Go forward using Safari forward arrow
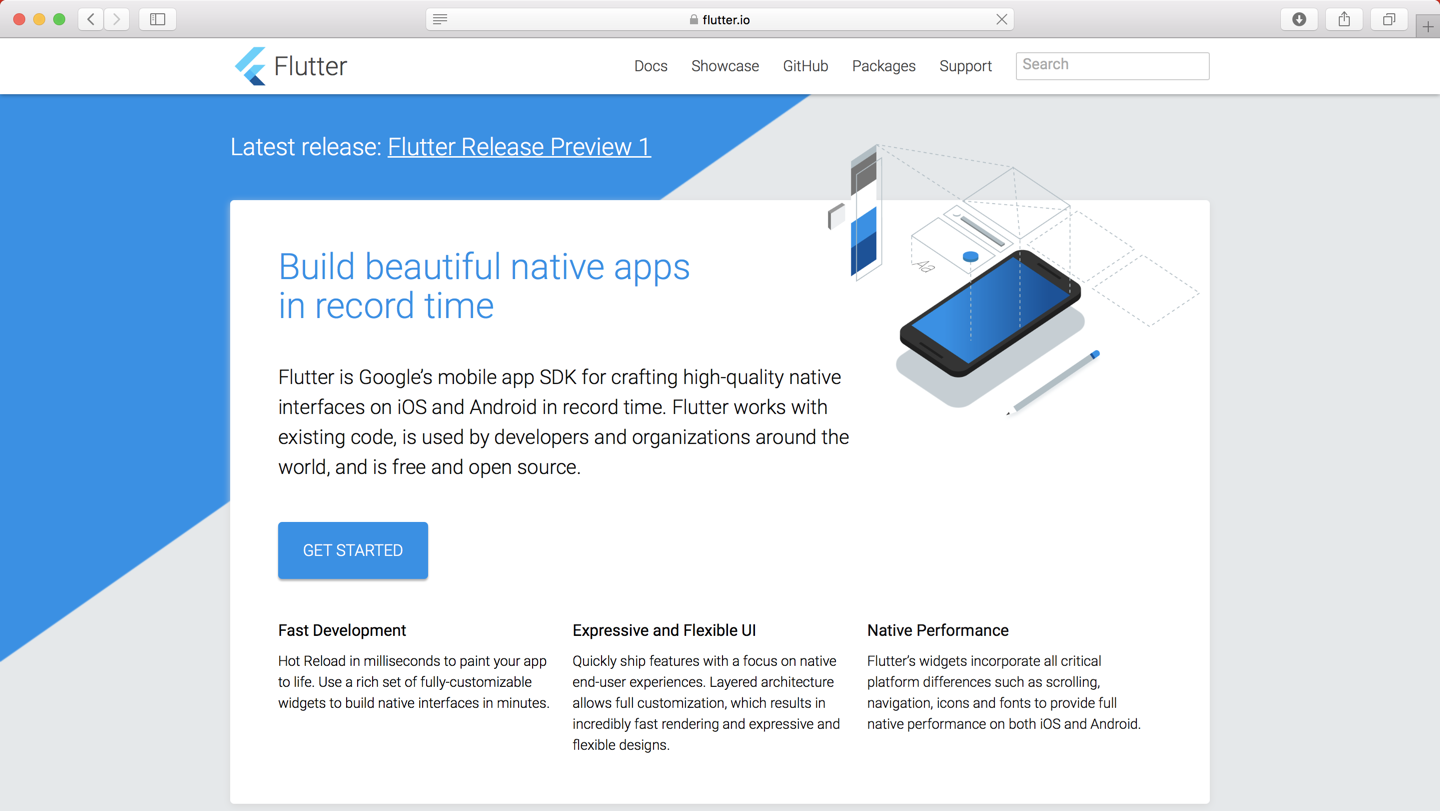 pyautogui.click(x=117, y=19)
